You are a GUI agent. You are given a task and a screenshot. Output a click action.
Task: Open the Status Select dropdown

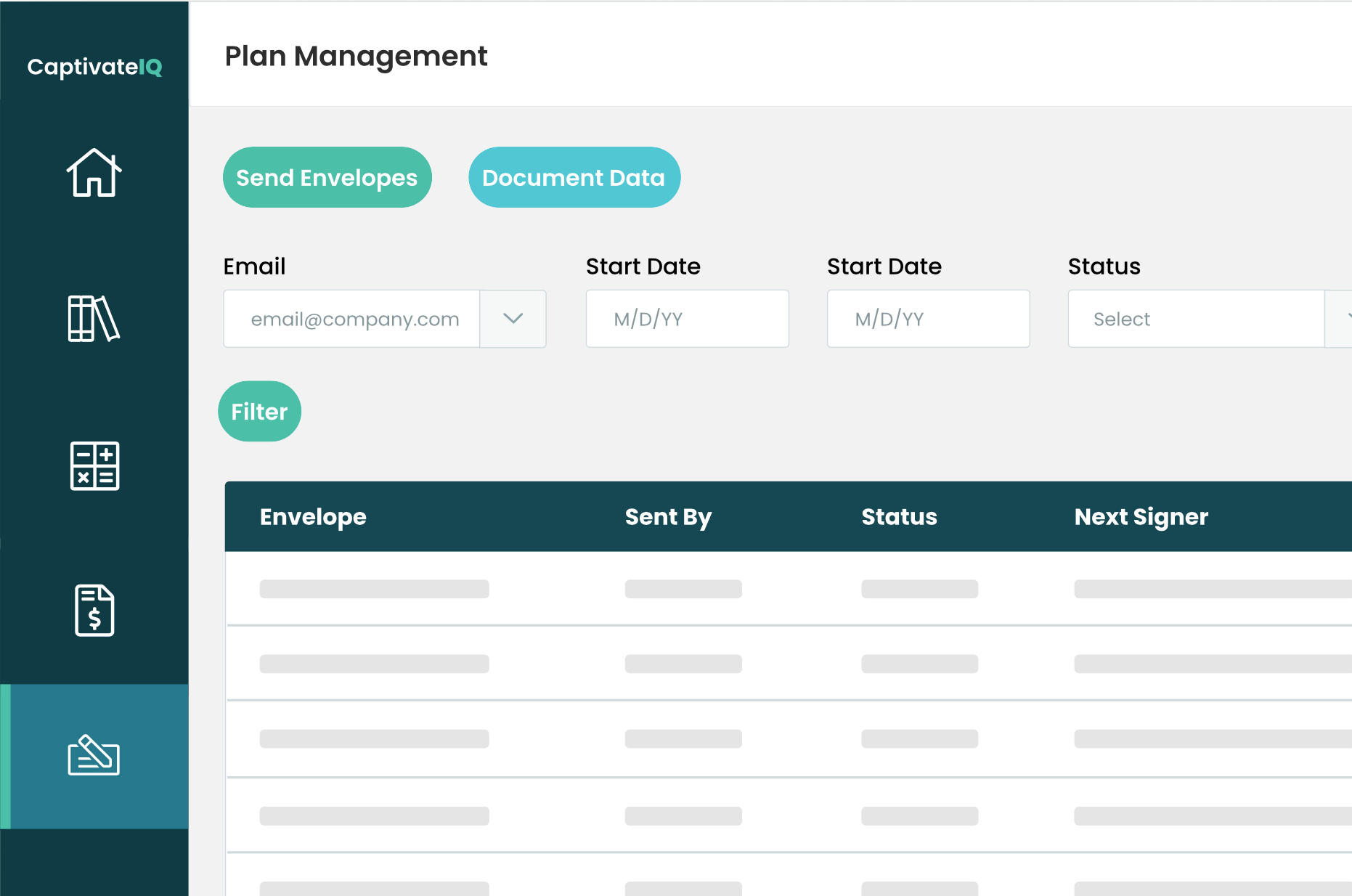(x=1194, y=319)
